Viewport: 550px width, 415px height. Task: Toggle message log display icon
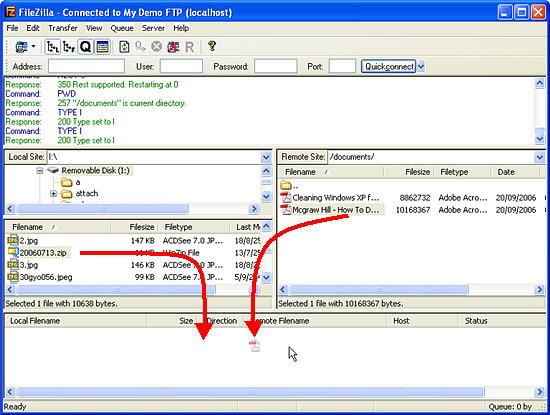[102, 47]
